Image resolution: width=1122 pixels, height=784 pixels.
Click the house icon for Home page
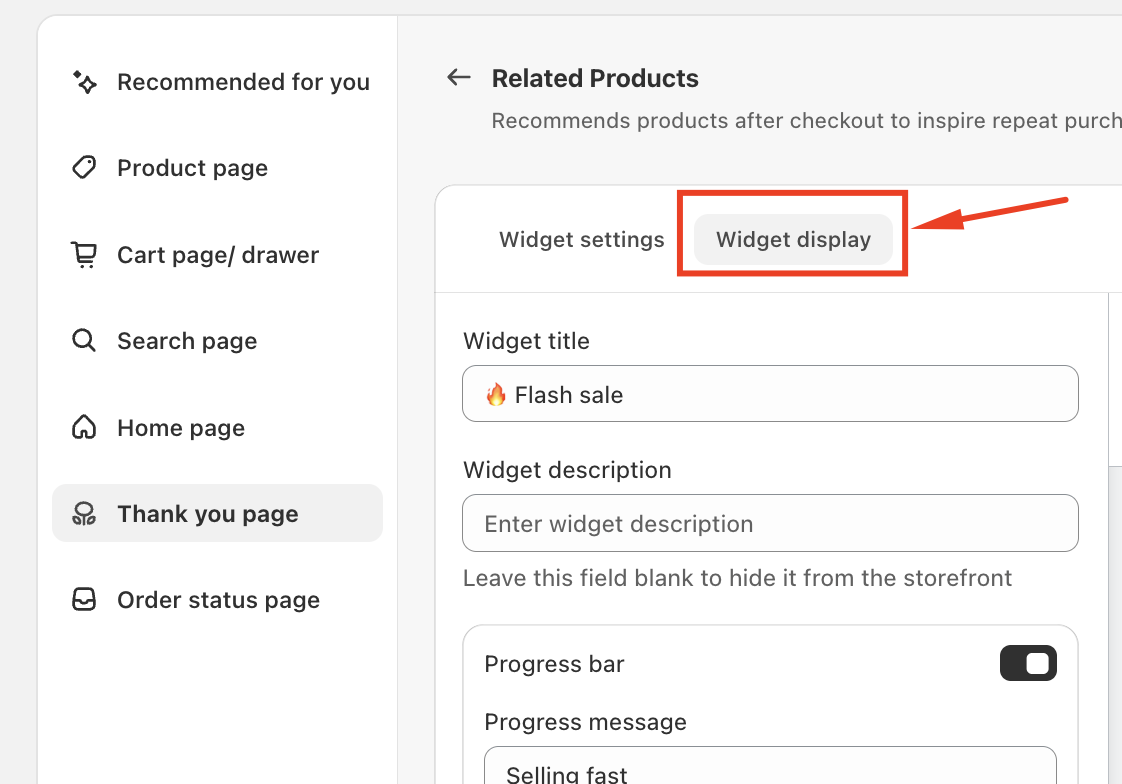[85, 428]
